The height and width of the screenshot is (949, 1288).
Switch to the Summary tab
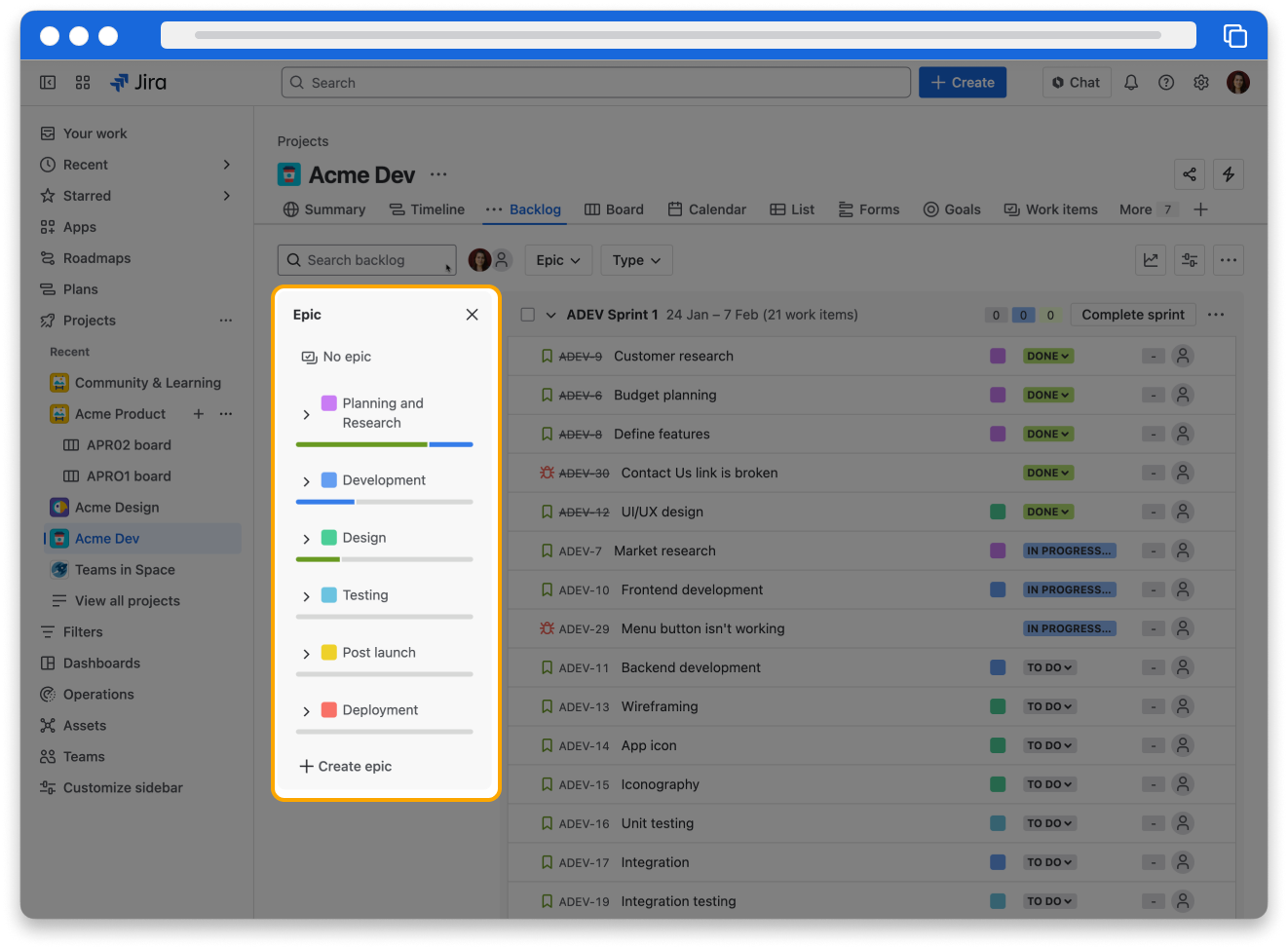(x=324, y=209)
